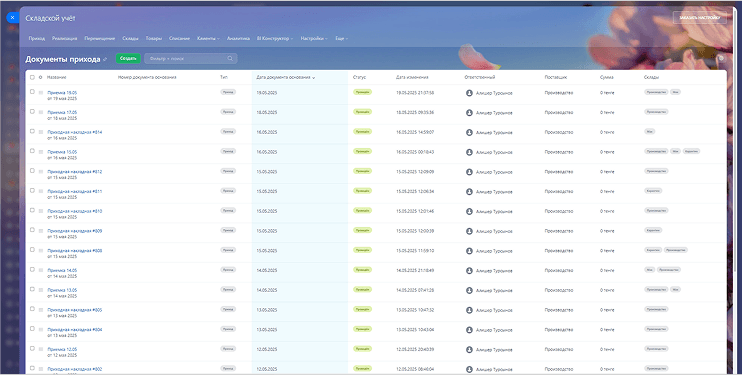The width and height of the screenshot is (743, 375).
Task: Click the link icon beside Документы прихода title
Action: pyautogui.click(x=105, y=60)
